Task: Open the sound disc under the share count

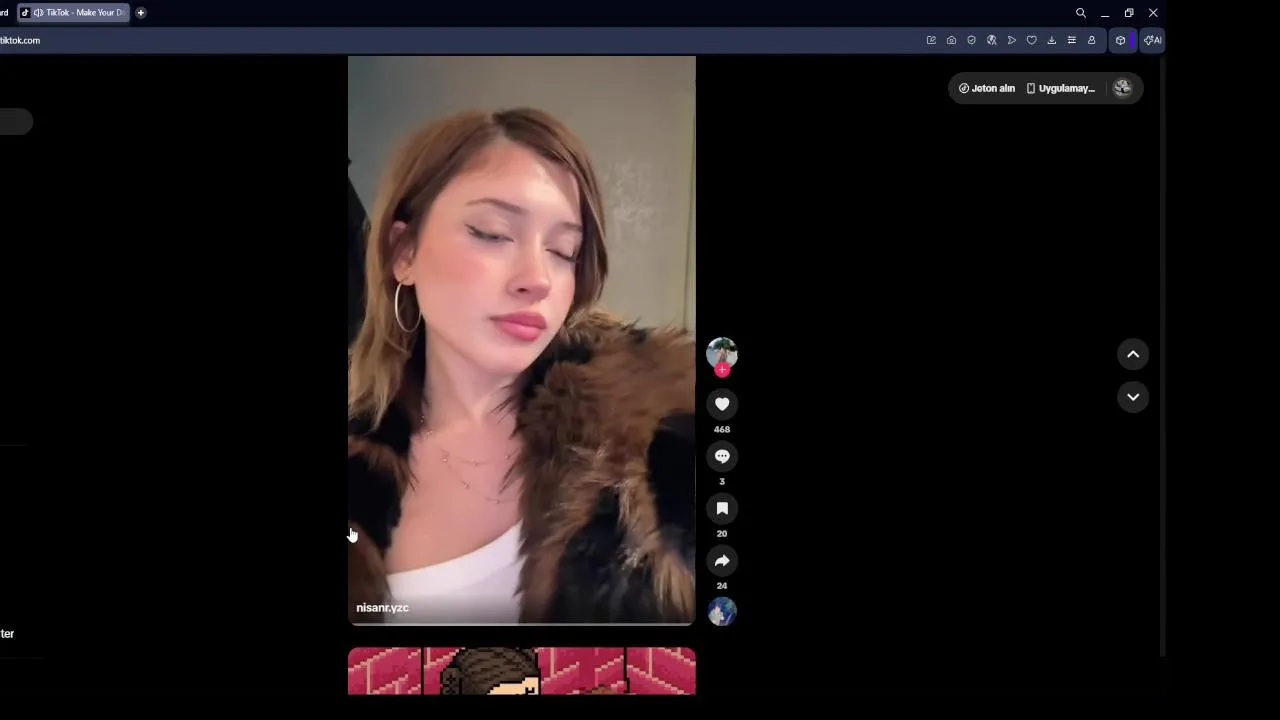Action: coord(722,611)
